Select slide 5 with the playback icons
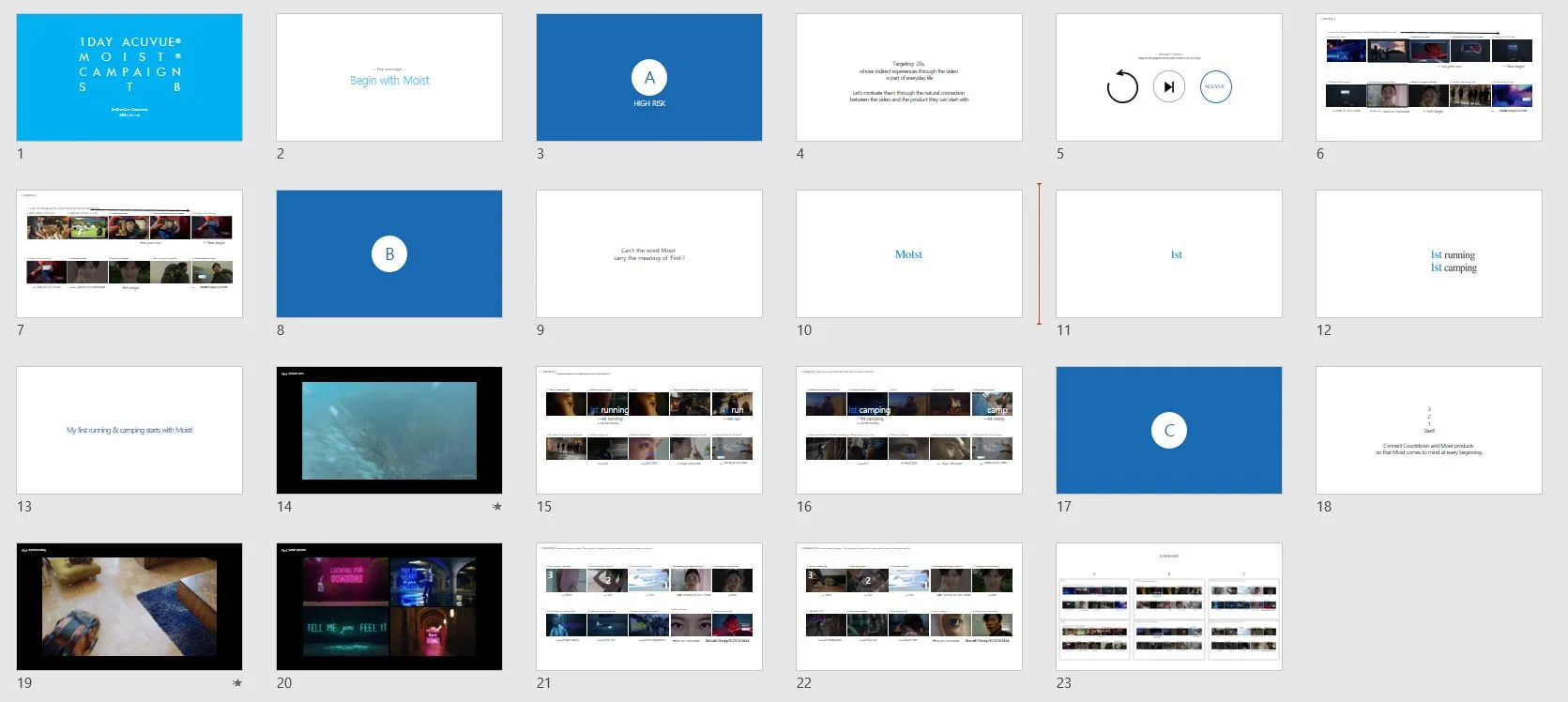The image size is (1568, 702). coord(1168,78)
